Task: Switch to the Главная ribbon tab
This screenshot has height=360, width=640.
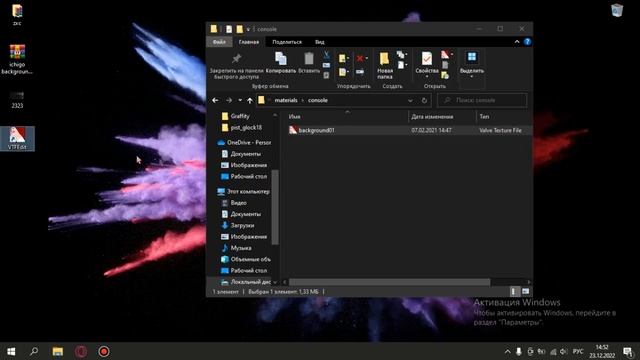Action: [249, 42]
